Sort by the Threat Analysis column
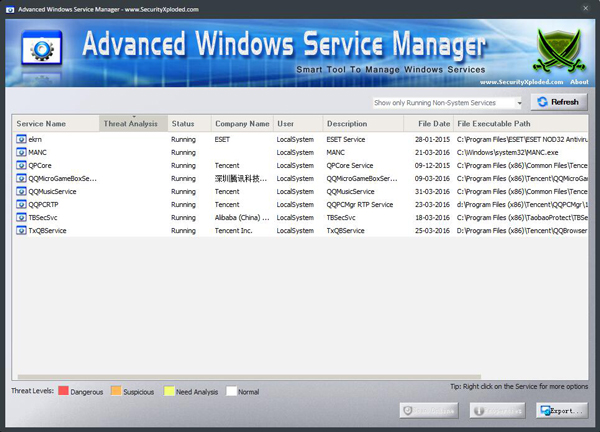Screen dimensions: 600x432 coord(133,124)
